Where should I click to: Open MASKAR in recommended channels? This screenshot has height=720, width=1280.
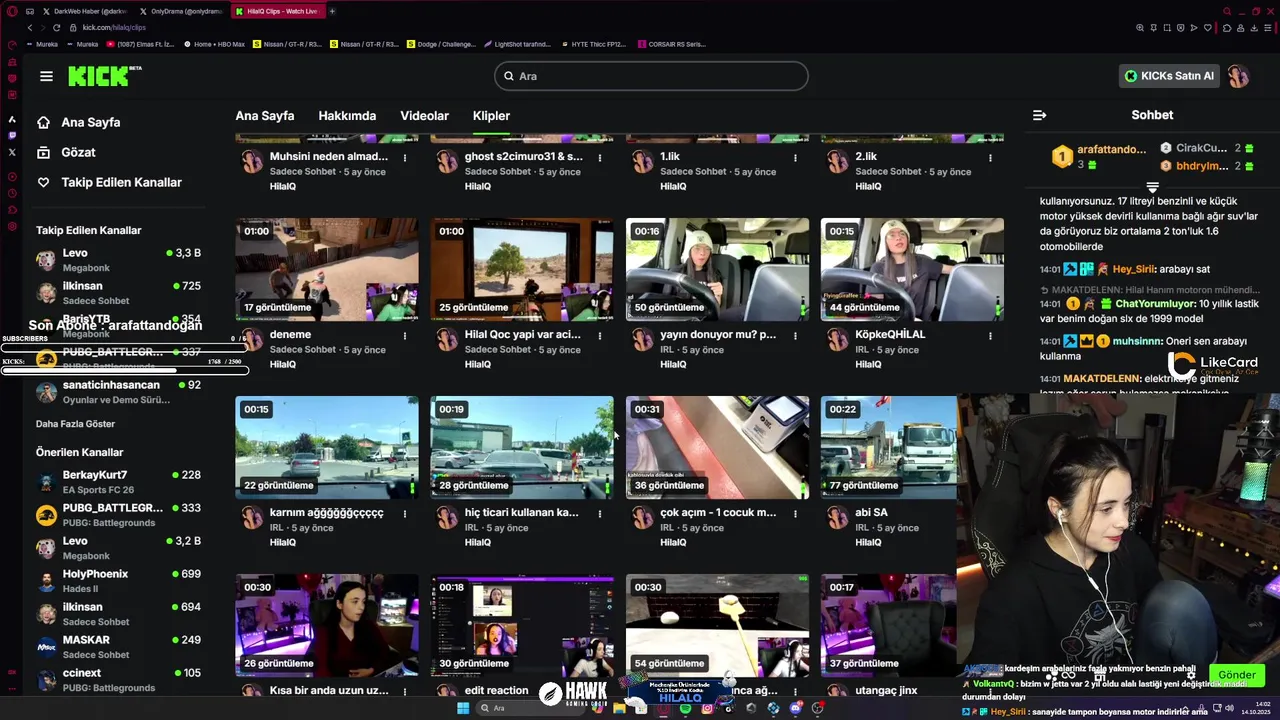click(118, 647)
